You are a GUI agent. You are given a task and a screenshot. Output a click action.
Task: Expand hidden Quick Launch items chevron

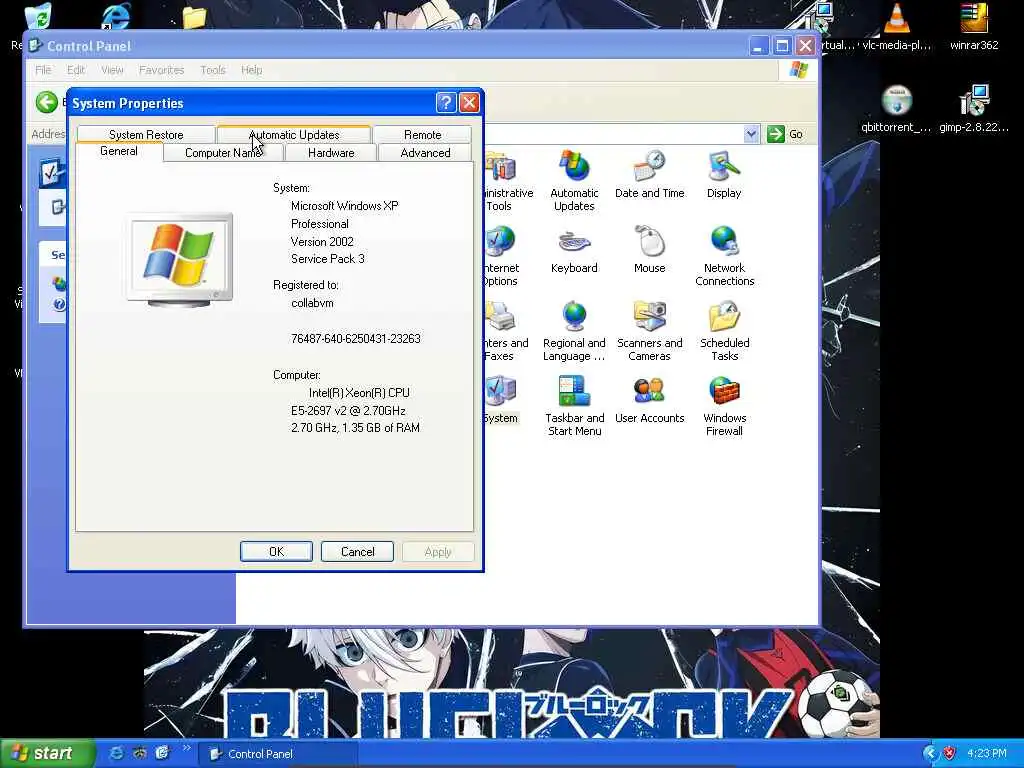pyautogui.click(x=186, y=748)
